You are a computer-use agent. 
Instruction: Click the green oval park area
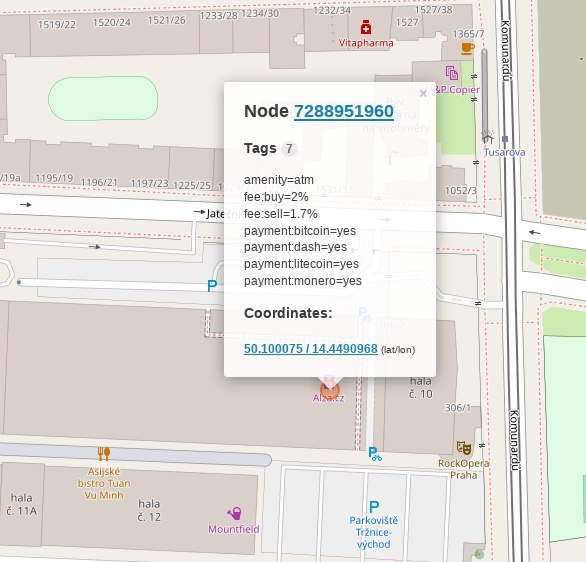[103, 98]
